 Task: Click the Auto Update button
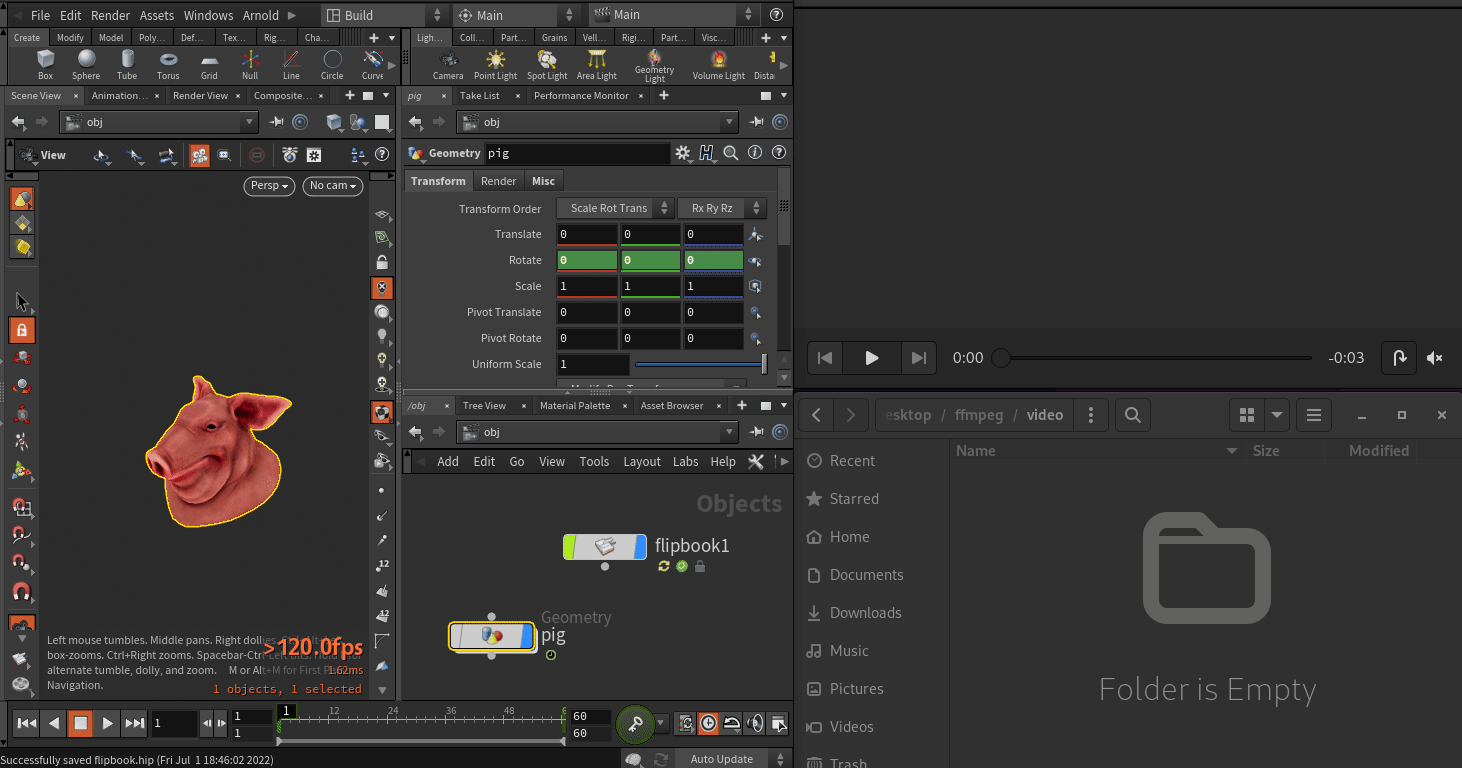721,758
